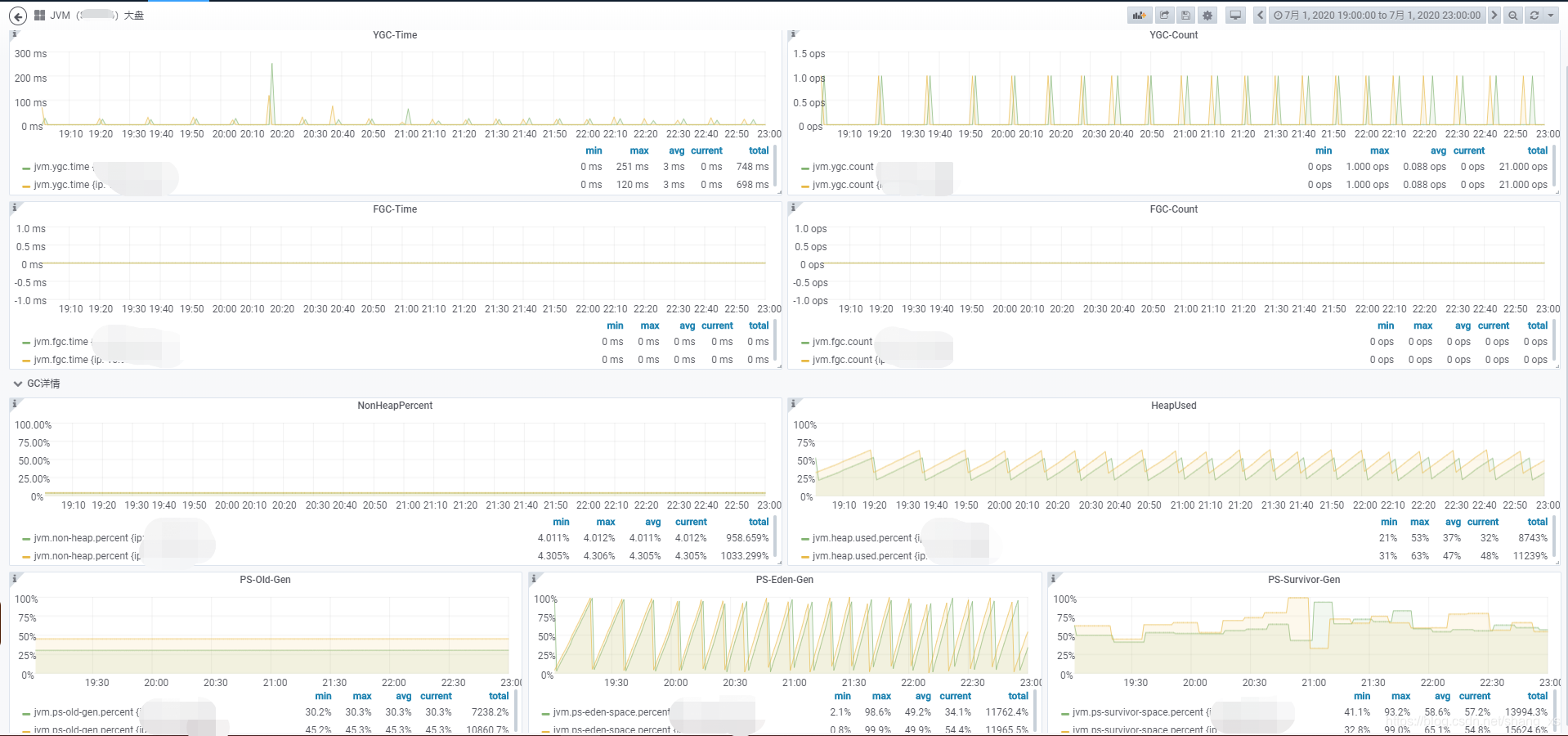Sort NonHeapPercent legend by min column
This screenshot has height=736, width=1568.
(561, 522)
